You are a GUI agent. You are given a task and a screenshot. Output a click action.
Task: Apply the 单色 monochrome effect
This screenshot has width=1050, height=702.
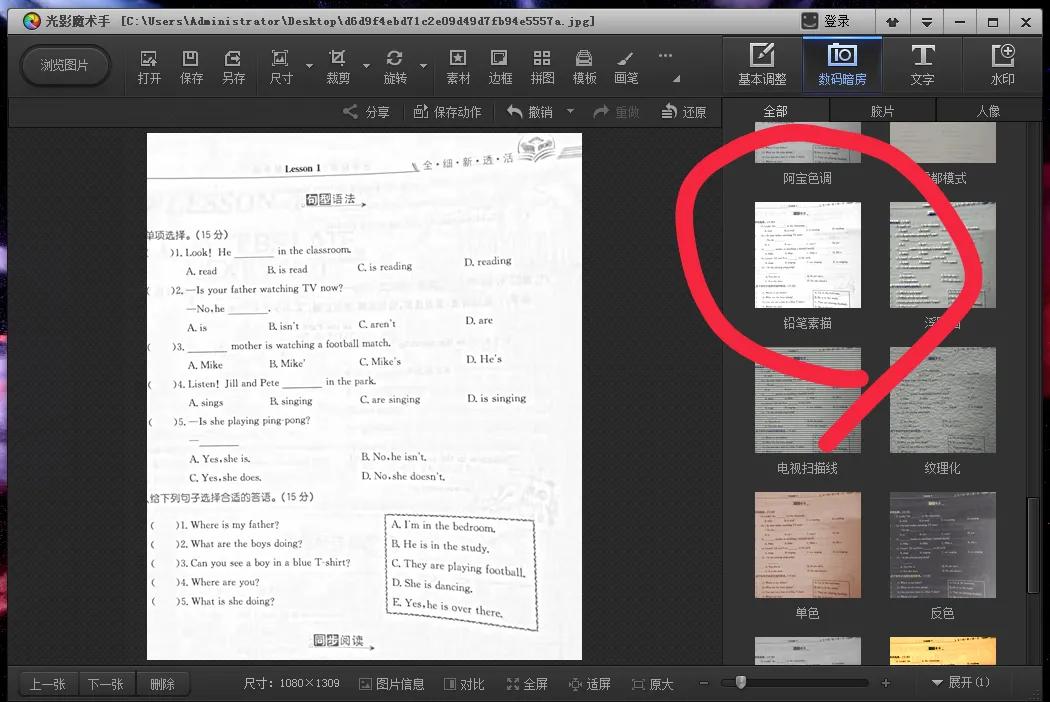pos(808,545)
